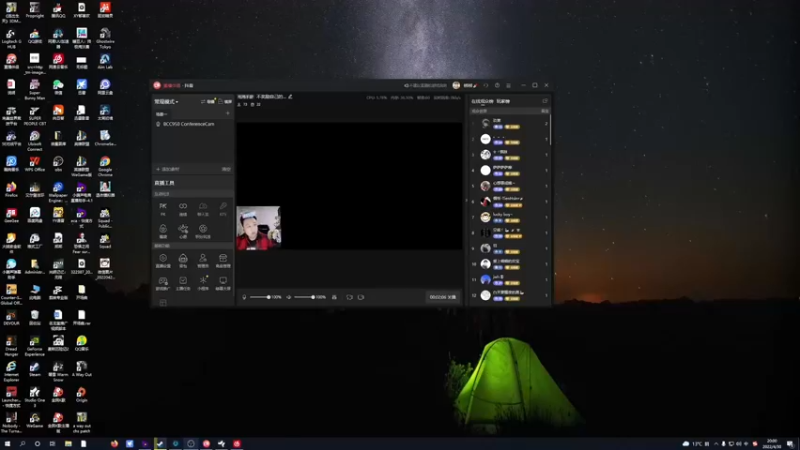
Task: Expand the regular mode dropdown
Action: tap(166, 102)
